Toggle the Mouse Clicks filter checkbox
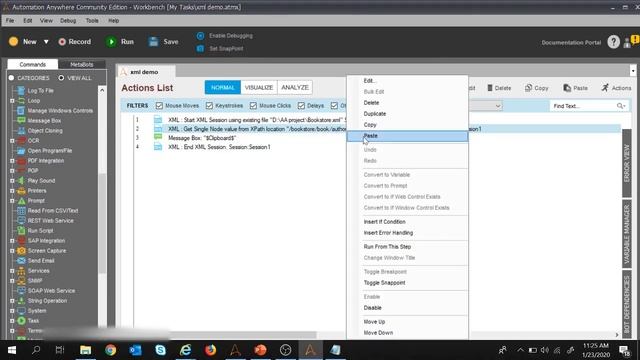The height and width of the screenshot is (360, 640). coord(253,106)
